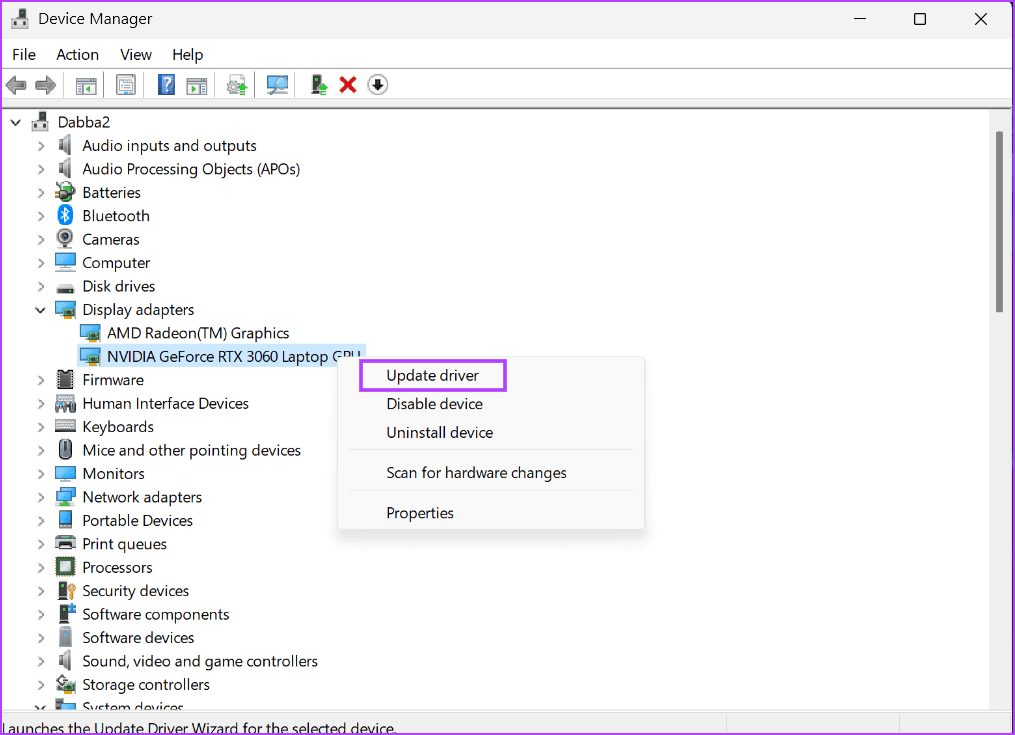Expand the Bluetooth device category
The height and width of the screenshot is (735, 1015).
pos(40,215)
